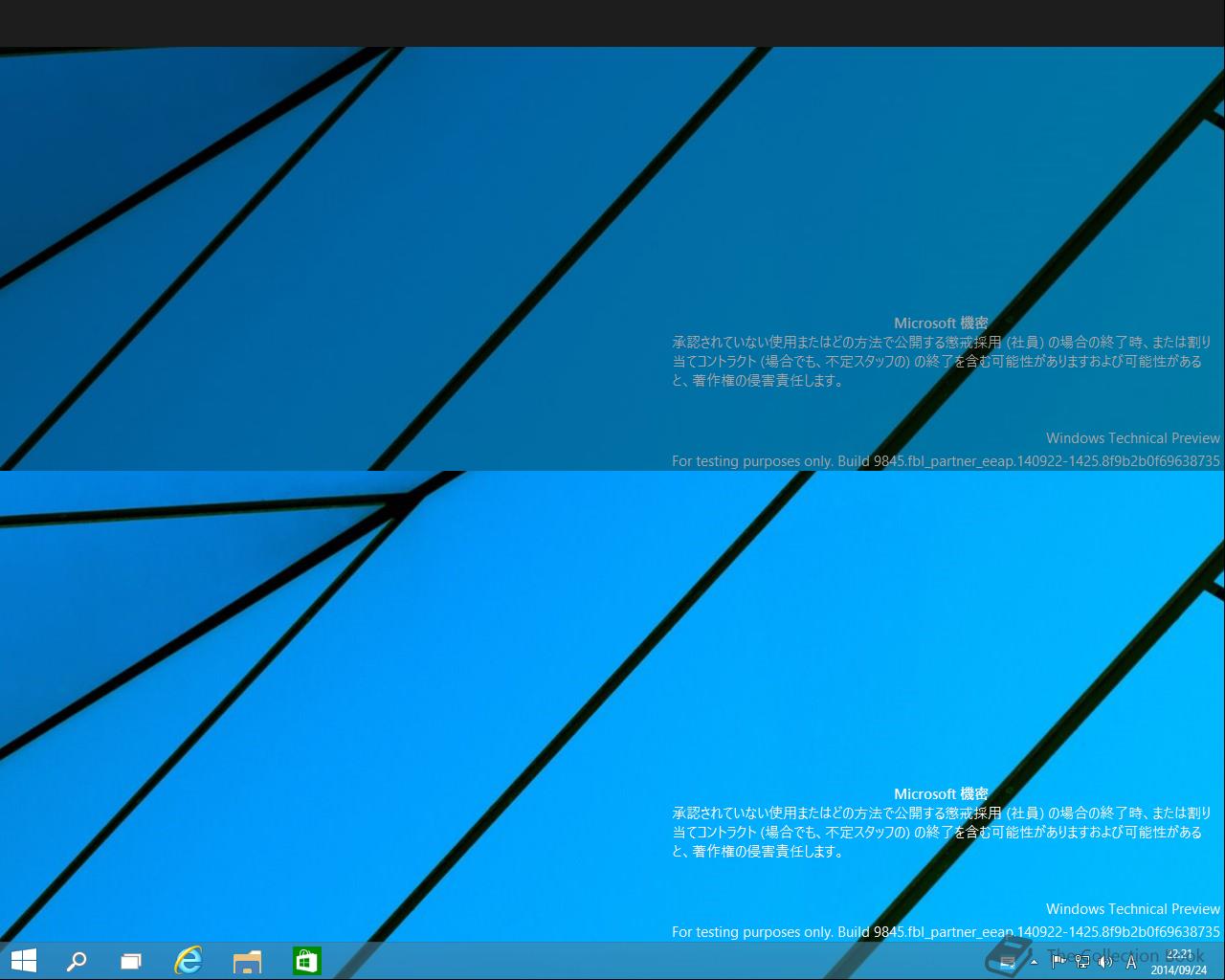Open the clock showing 2014/09/24

[1179, 962]
